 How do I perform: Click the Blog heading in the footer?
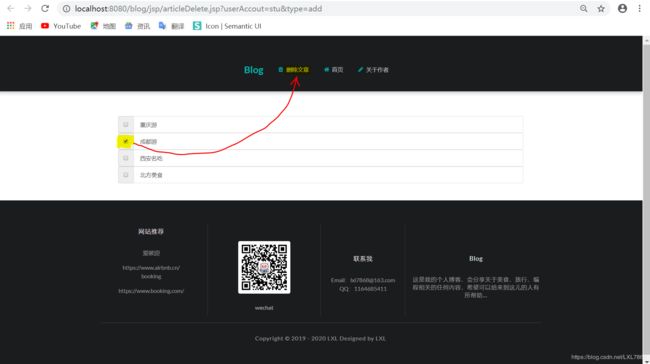[x=476, y=259]
